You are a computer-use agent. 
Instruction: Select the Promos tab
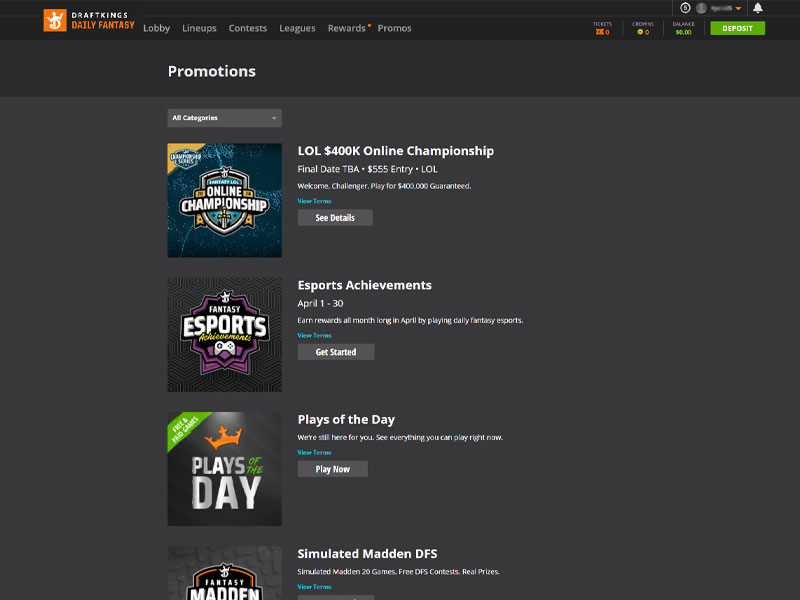(x=394, y=28)
